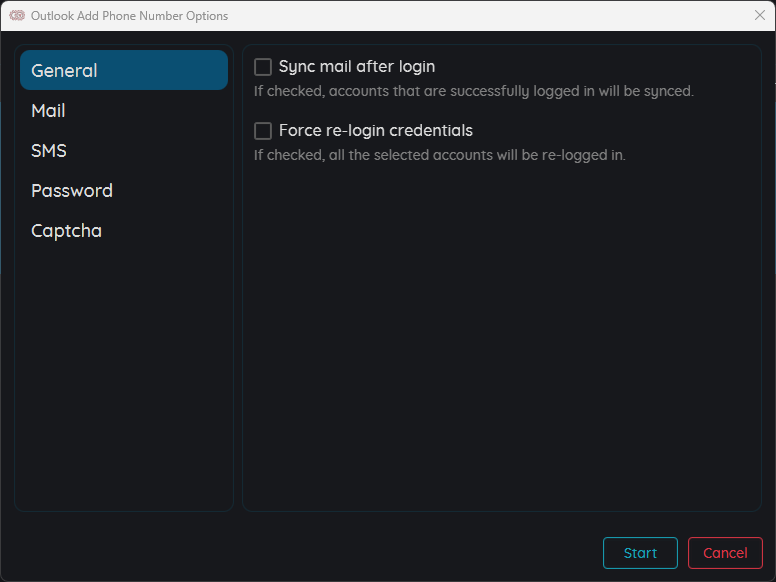Switch to the SMS options
Image resolution: width=776 pixels, height=582 pixels.
[x=124, y=150]
